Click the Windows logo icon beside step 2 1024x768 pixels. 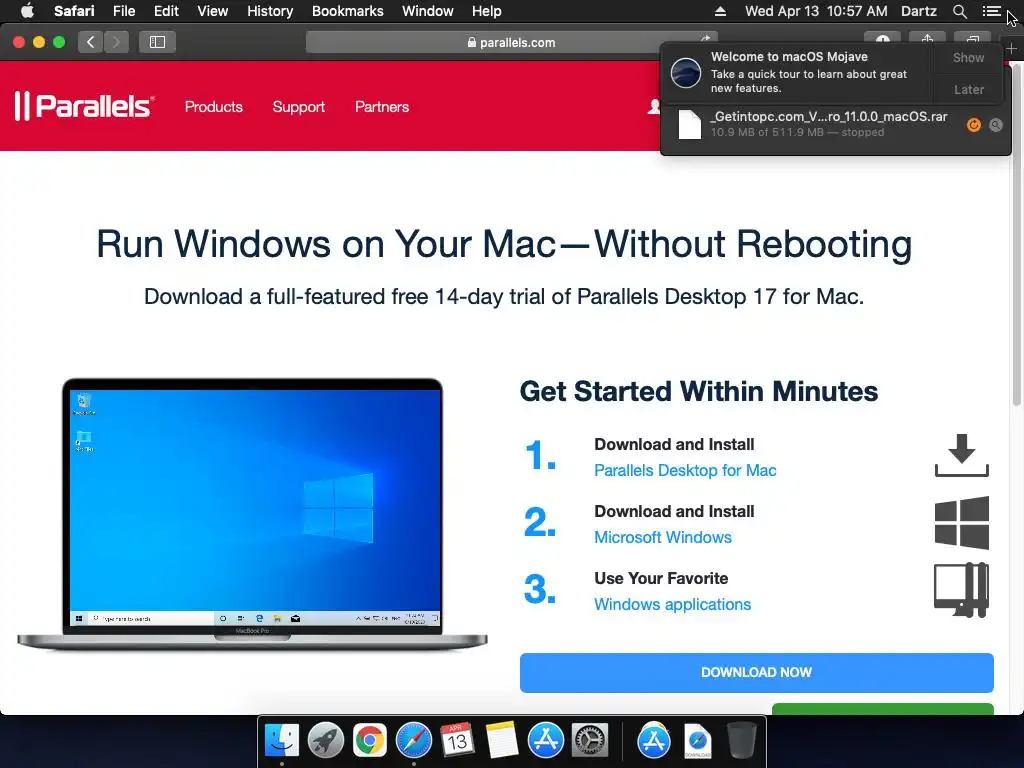tap(961, 522)
